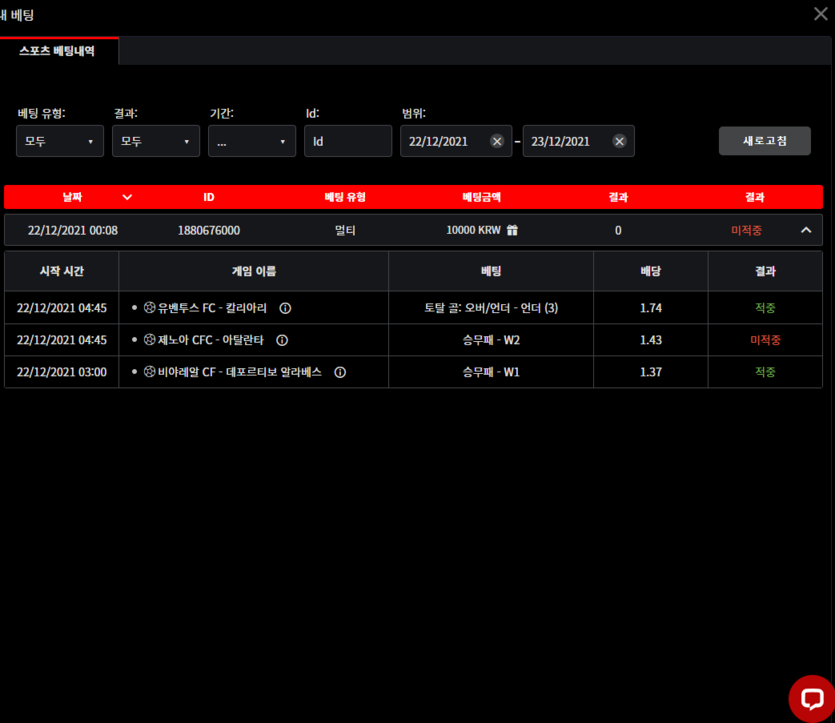Click 적중 result in 유벤투스 FC row

point(765,308)
